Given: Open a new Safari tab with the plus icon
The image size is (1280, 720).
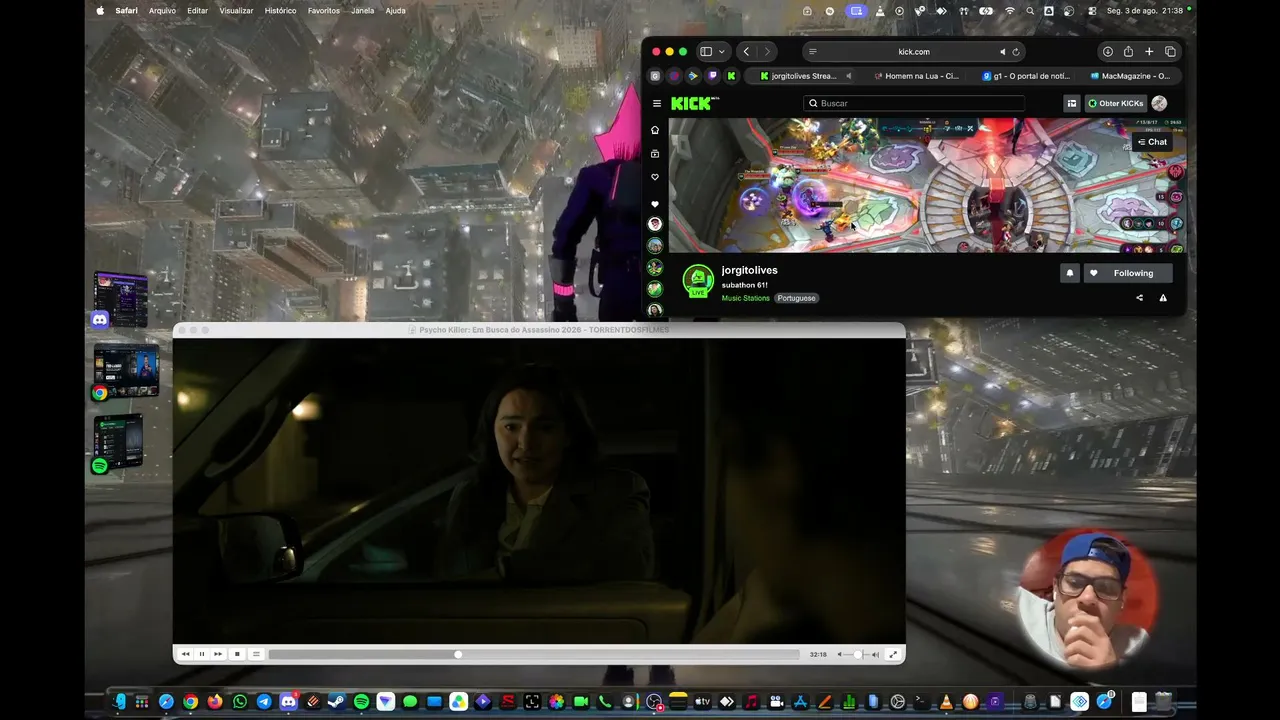Looking at the screenshot, I should pos(1149,52).
